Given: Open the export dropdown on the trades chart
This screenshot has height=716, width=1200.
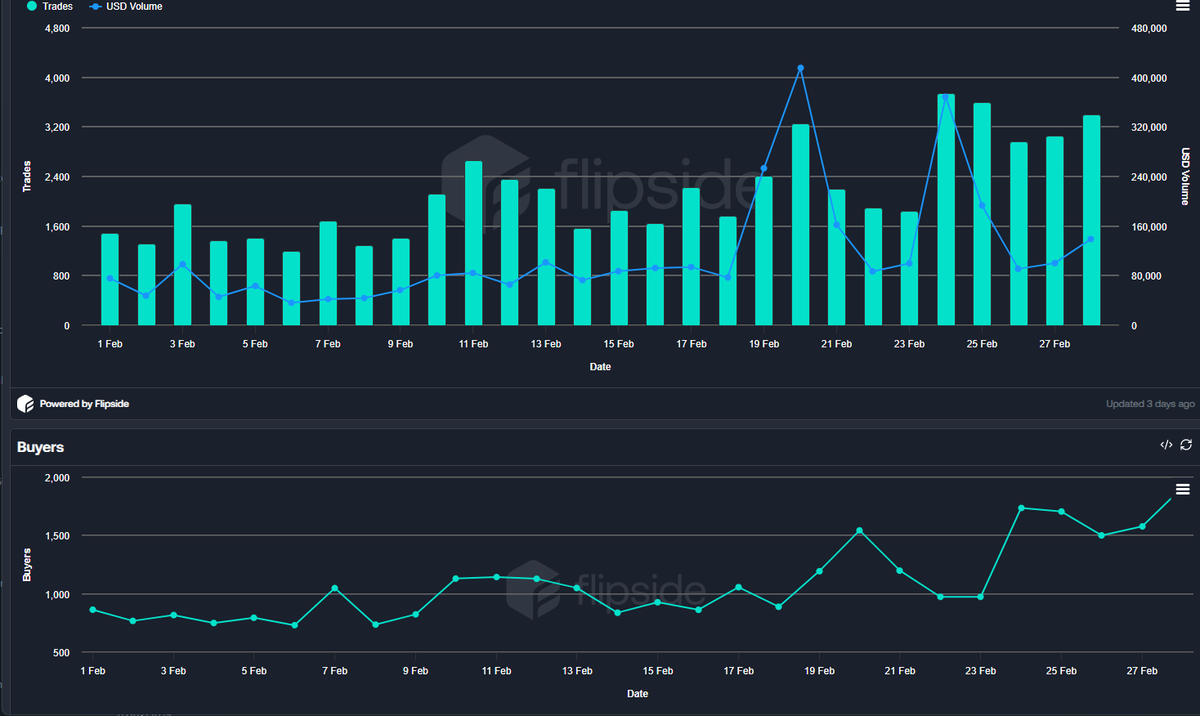Looking at the screenshot, I should tap(1181, 7).
